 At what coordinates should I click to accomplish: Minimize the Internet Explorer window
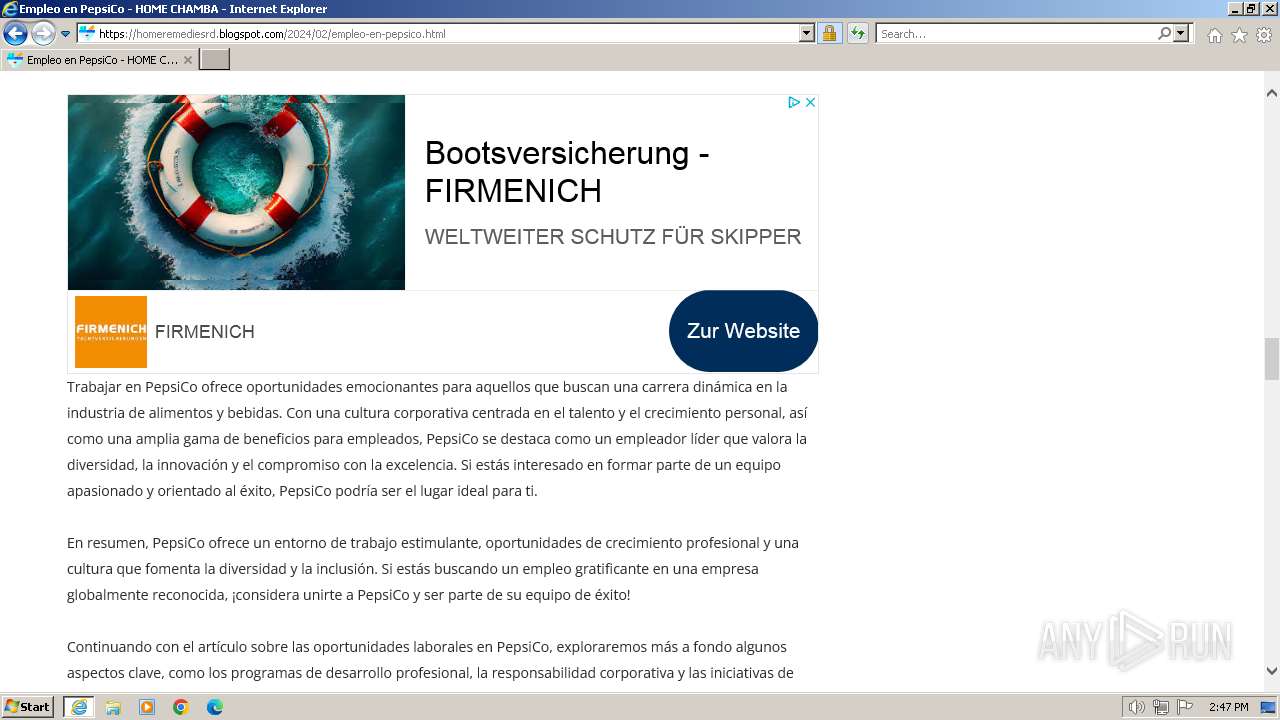(x=1235, y=9)
